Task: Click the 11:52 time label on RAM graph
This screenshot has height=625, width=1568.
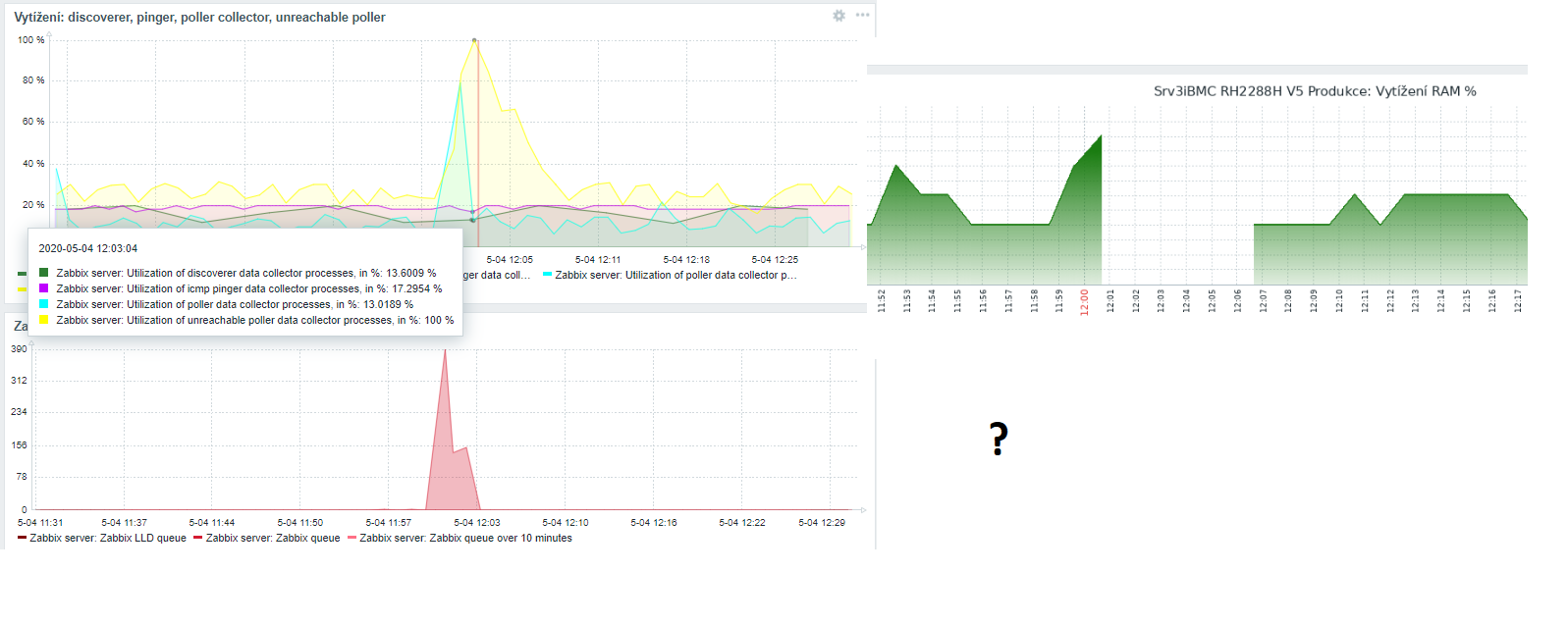Action: (882, 300)
